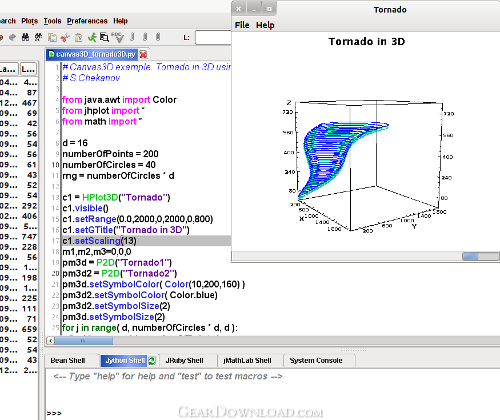Click the green running man Run script icon
Viewport: 500px width, 420px height.
[92, 37]
